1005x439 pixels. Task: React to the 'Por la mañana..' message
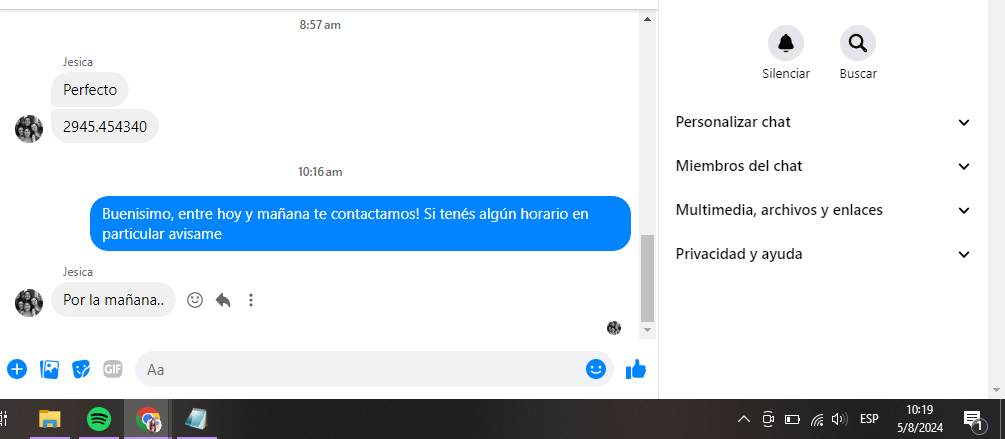tap(195, 300)
